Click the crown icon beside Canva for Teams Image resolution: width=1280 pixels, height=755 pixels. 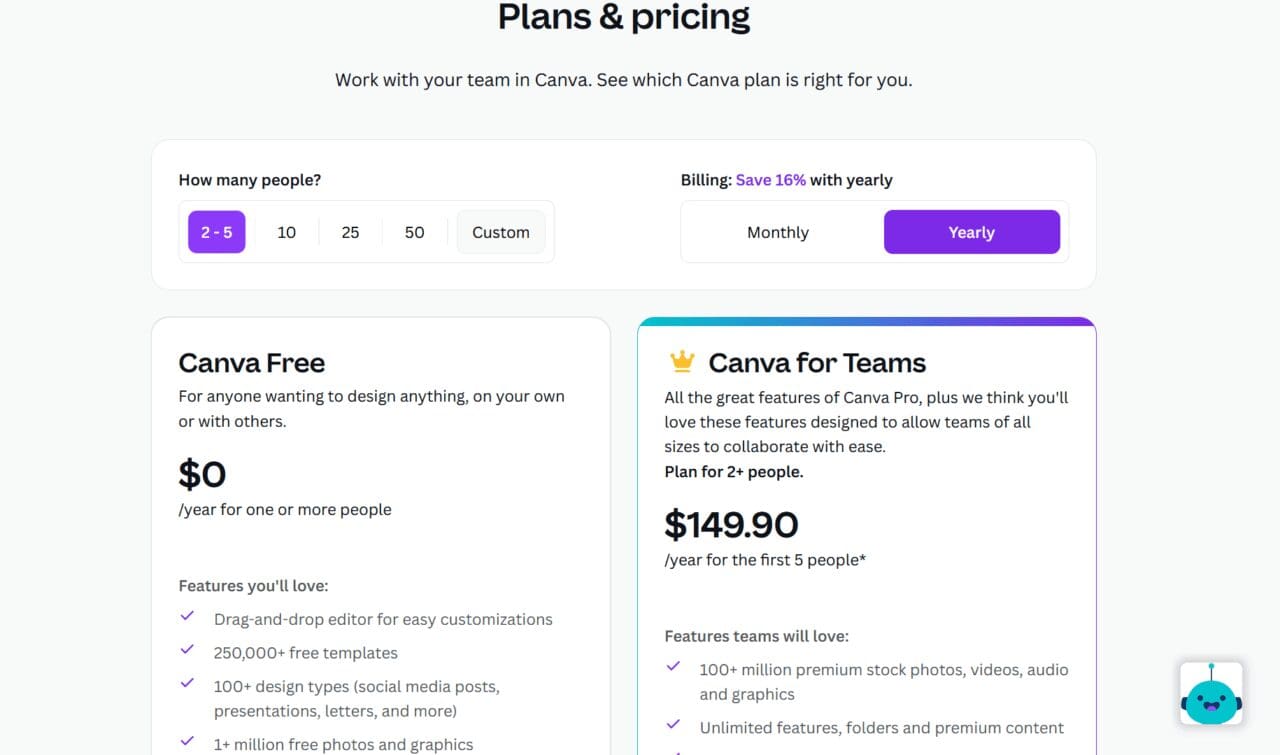click(x=681, y=361)
